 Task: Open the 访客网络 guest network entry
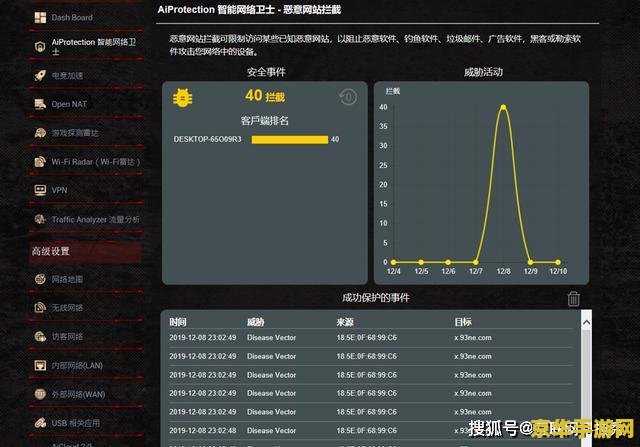[x=59, y=336]
